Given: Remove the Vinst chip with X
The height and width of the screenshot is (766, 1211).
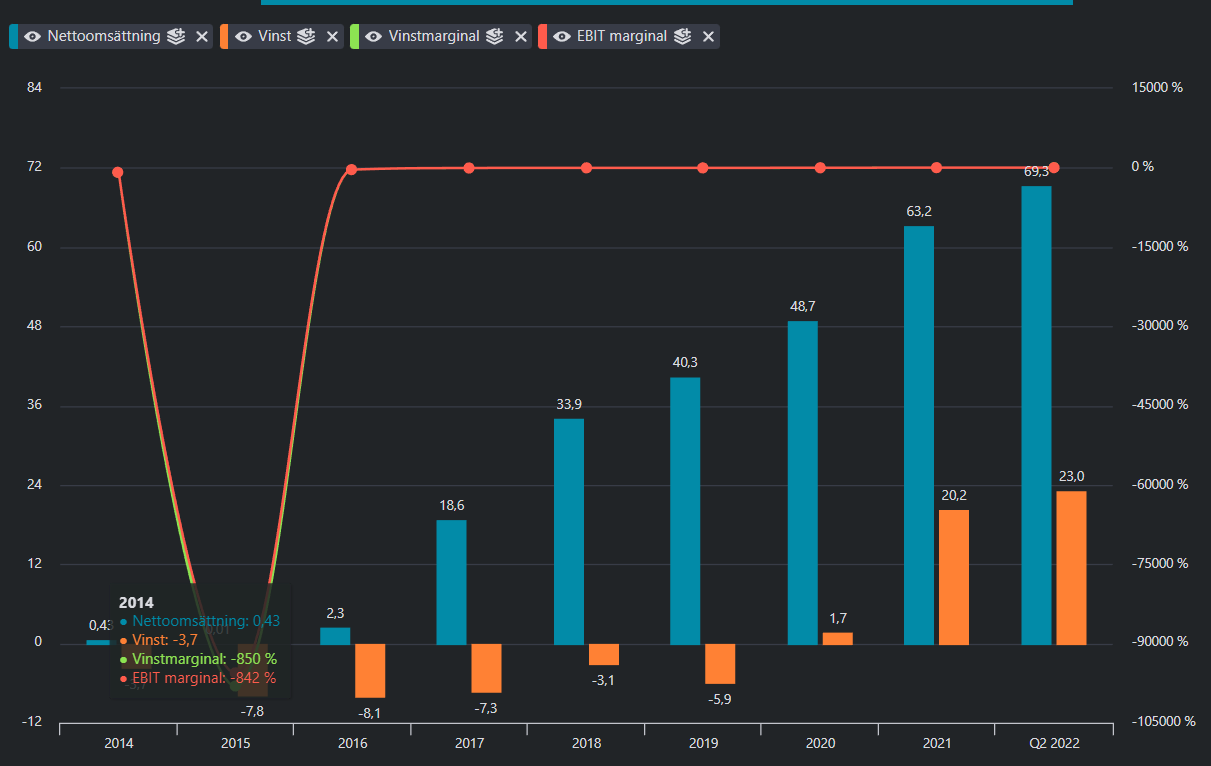Looking at the screenshot, I should pyautogui.click(x=332, y=36).
